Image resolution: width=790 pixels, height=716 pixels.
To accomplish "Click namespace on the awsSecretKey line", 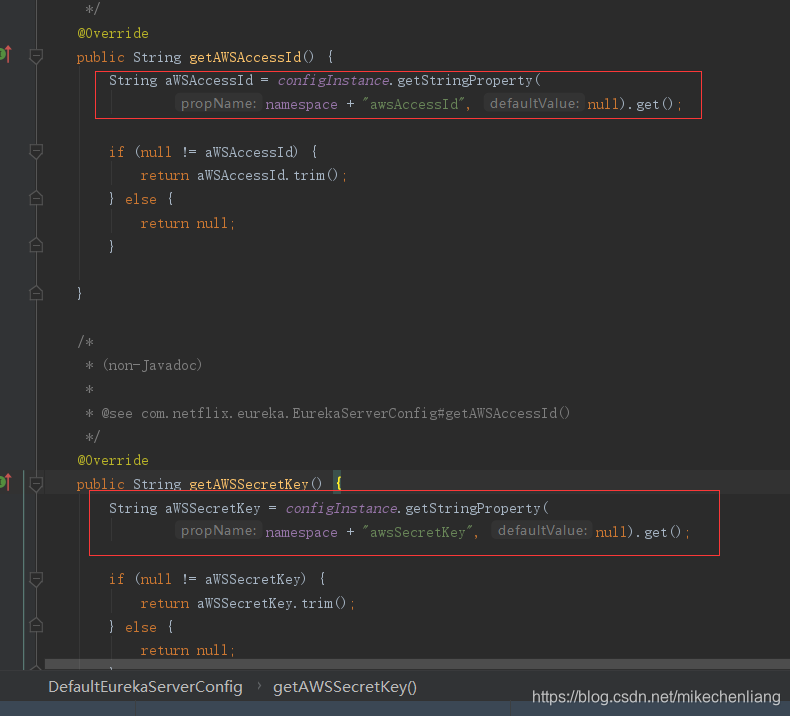I will coord(301,532).
